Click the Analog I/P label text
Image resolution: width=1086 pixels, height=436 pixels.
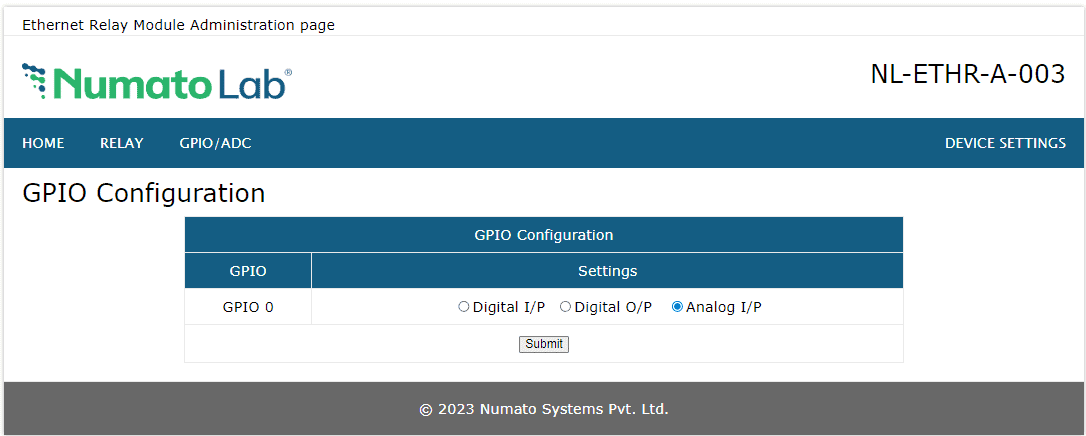(x=723, y=307)
